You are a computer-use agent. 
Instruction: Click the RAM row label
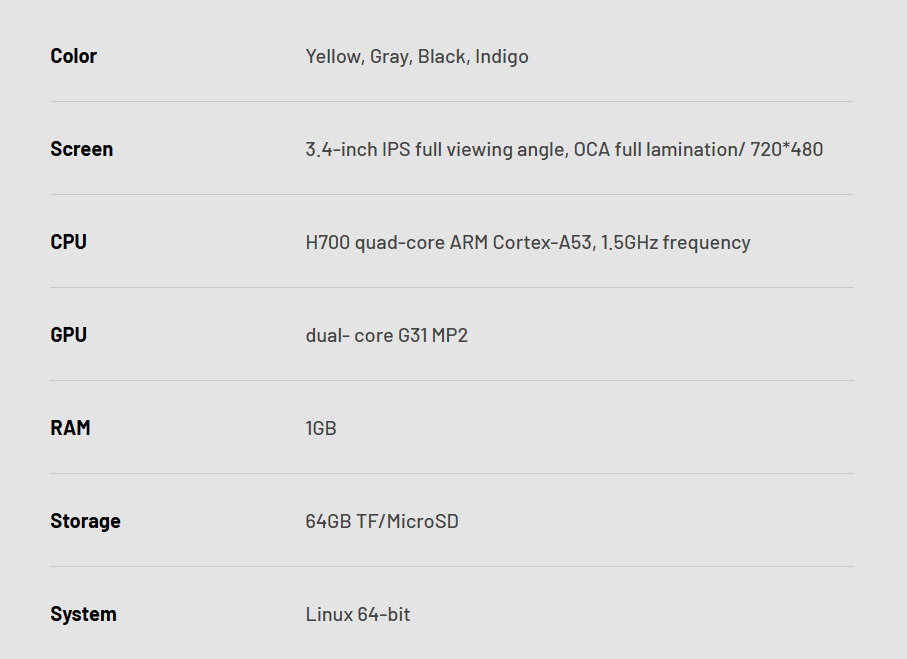pyautogui.click(x=70, y=428)
